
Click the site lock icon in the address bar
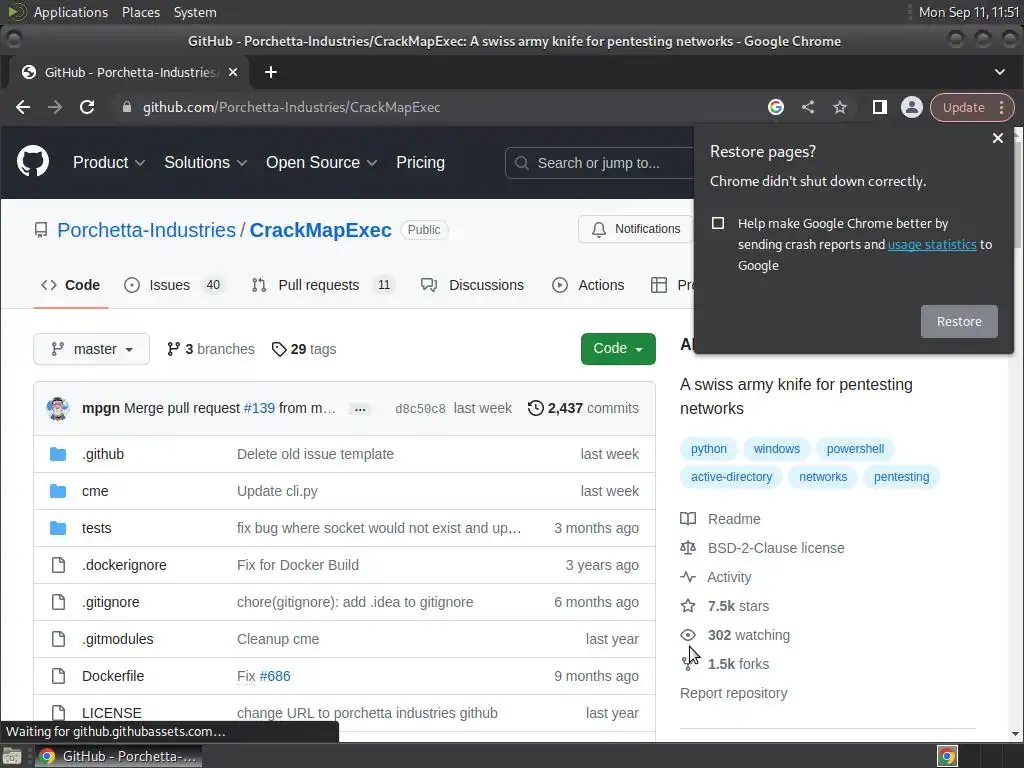[127, 107]
